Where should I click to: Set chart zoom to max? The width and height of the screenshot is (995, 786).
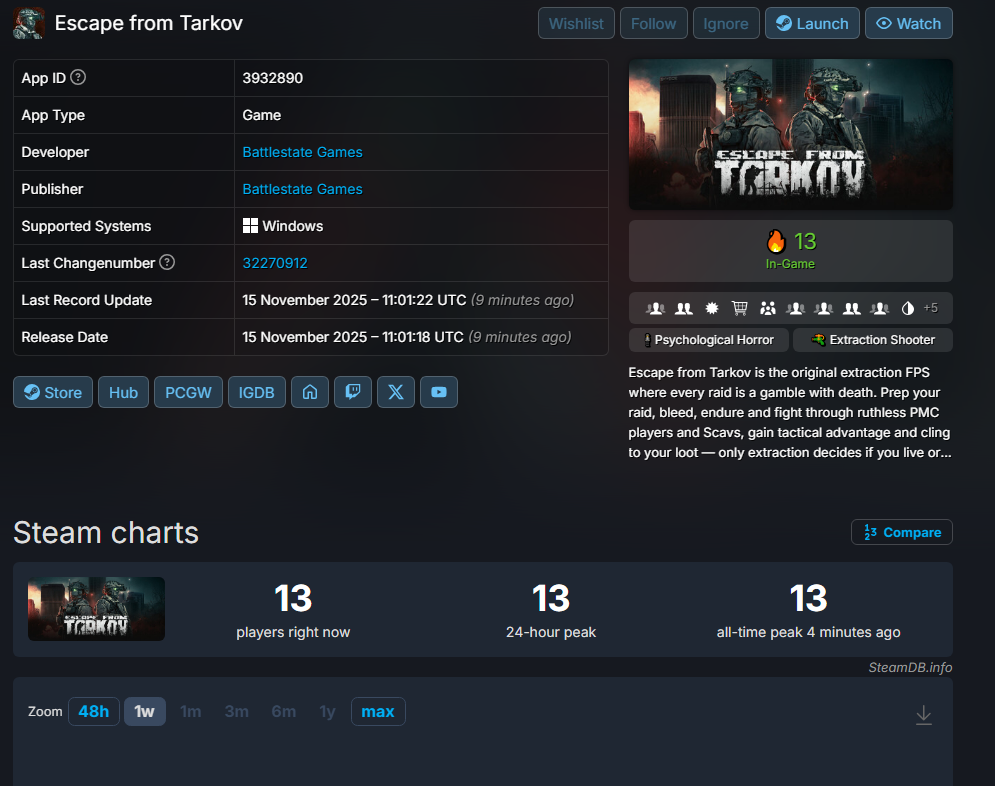click(378, 712)
